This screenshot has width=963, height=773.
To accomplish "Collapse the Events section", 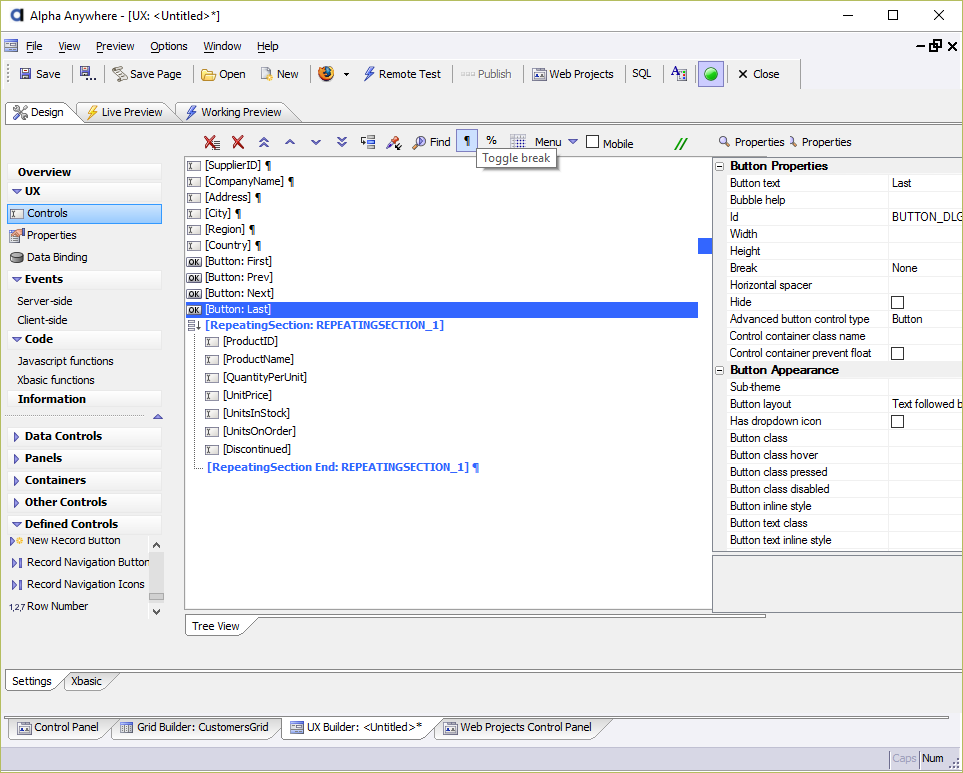I will 17,279.
